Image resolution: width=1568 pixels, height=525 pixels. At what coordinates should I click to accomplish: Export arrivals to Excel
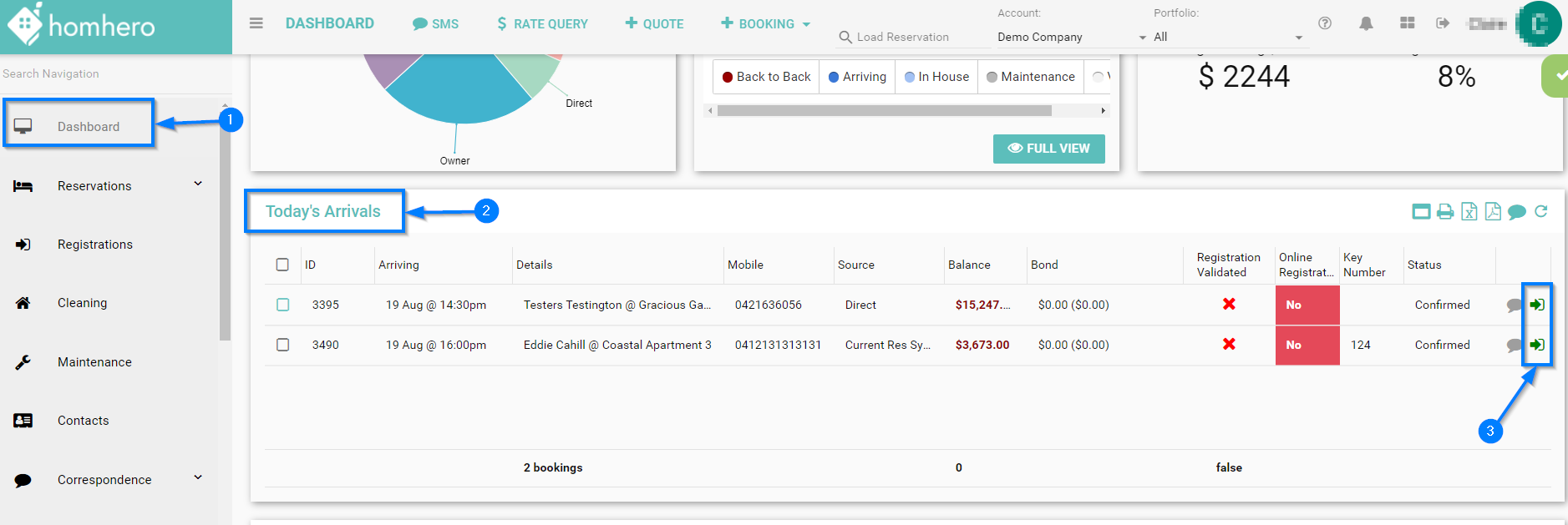click(1469, 212)
